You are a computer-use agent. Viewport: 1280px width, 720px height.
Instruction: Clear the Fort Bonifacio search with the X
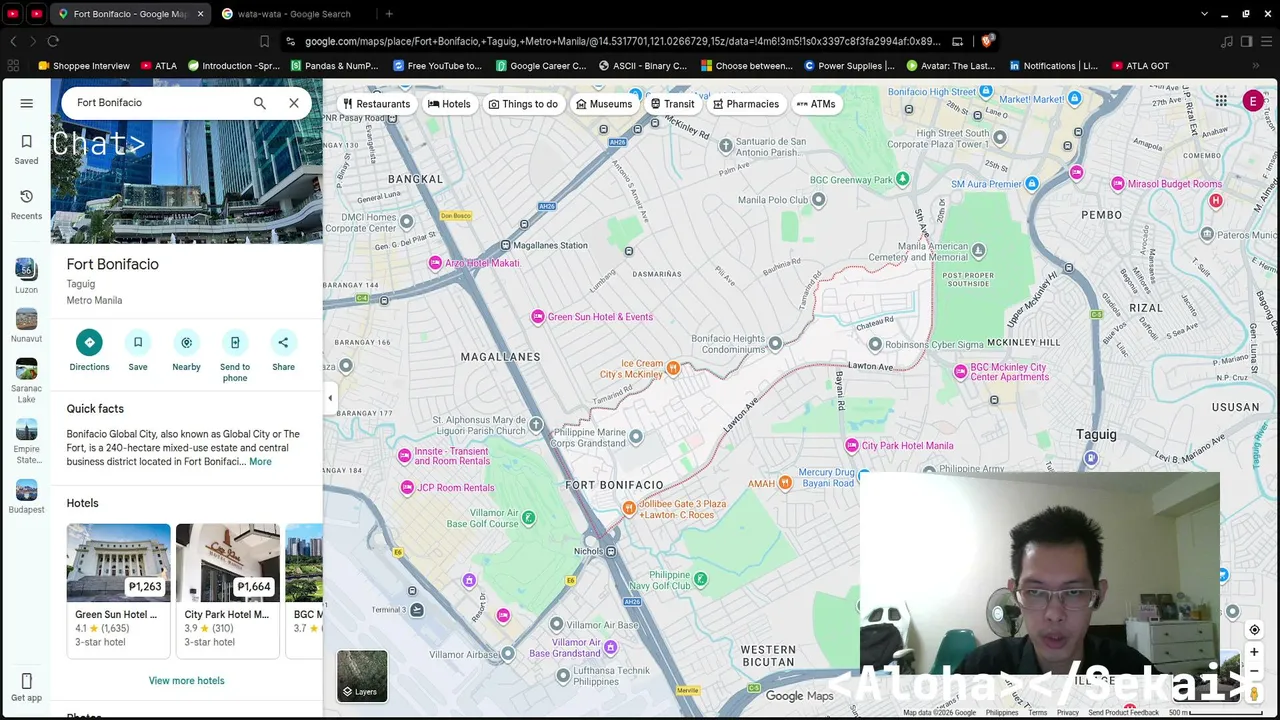(x=294, y=103)
